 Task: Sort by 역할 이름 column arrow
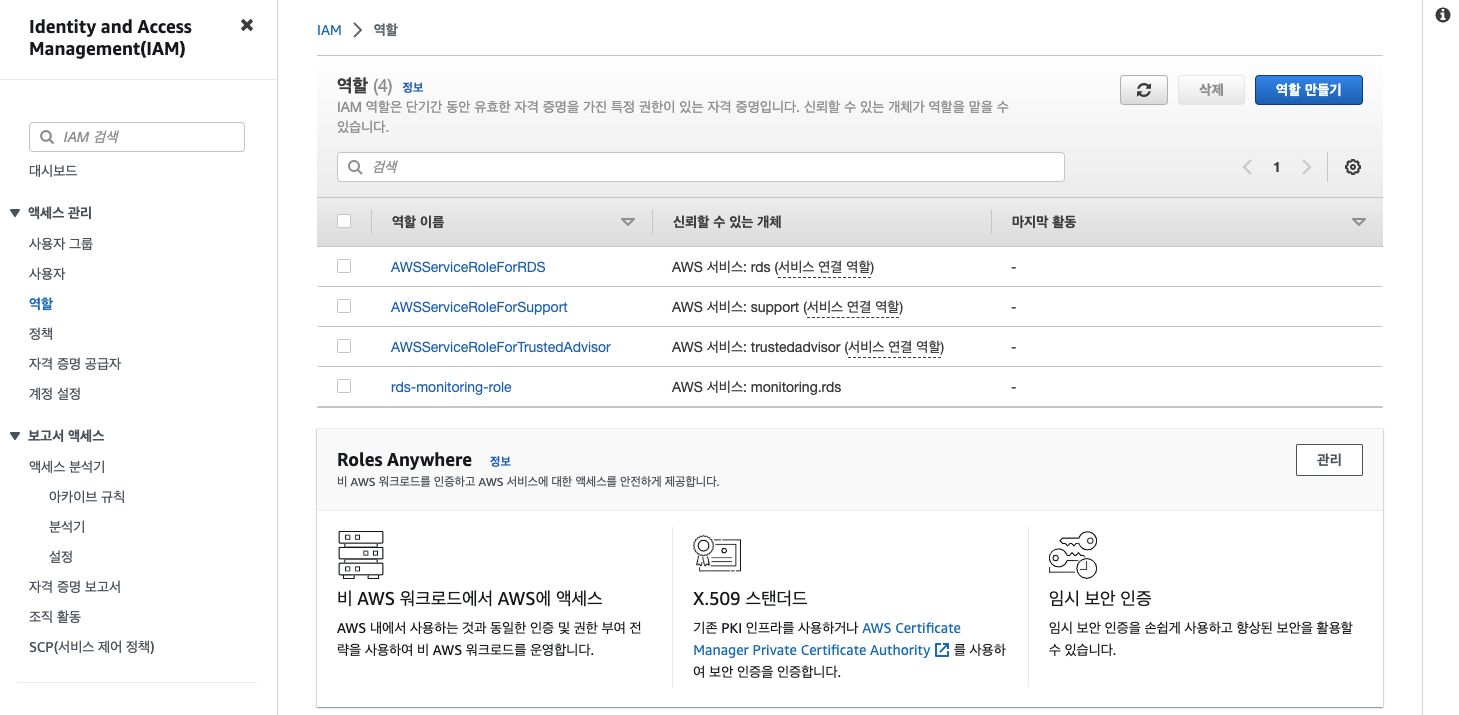click(628, 222)
